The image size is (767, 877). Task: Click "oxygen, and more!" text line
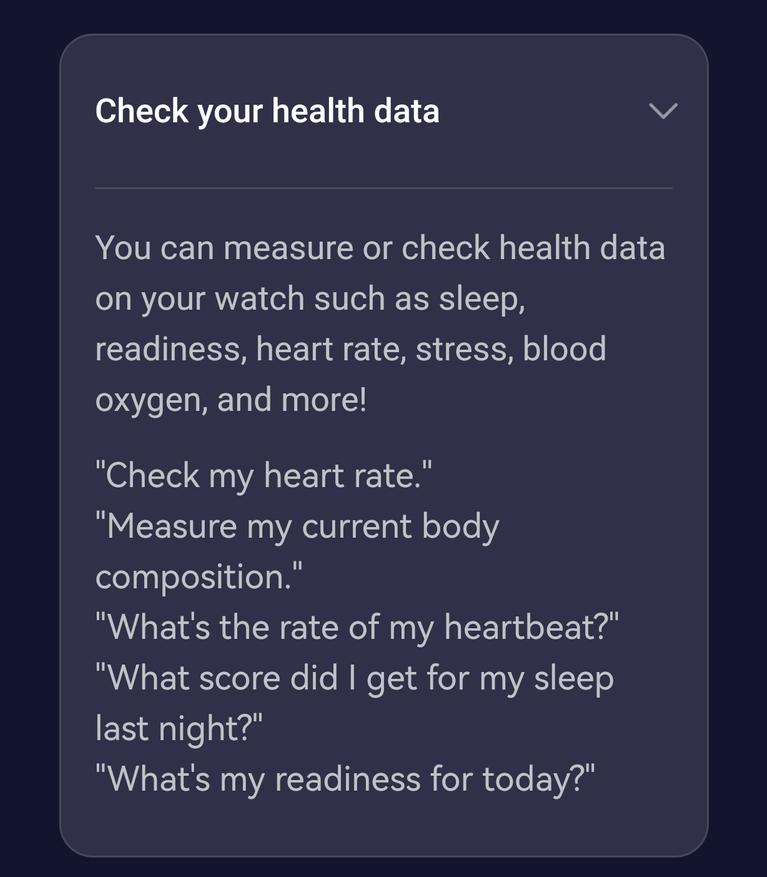231,400
